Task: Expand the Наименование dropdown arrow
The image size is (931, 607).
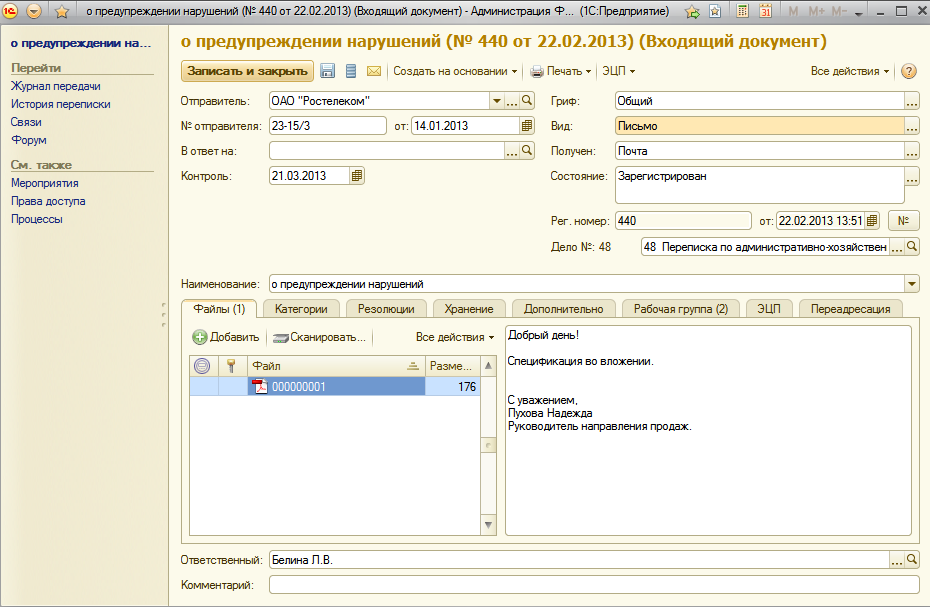Action: pos(912,284)
